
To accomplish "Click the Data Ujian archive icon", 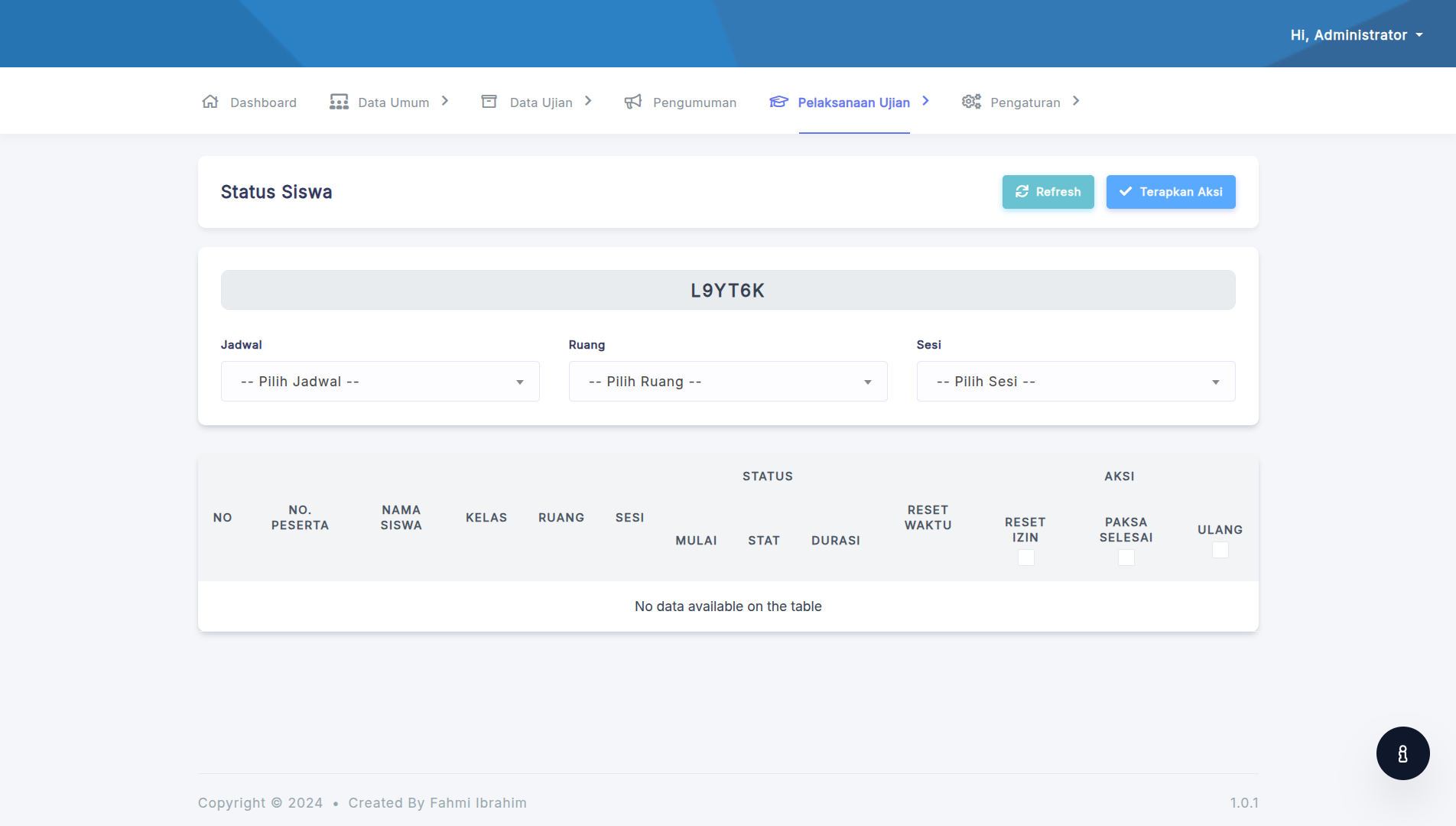I will pos(489,102).
